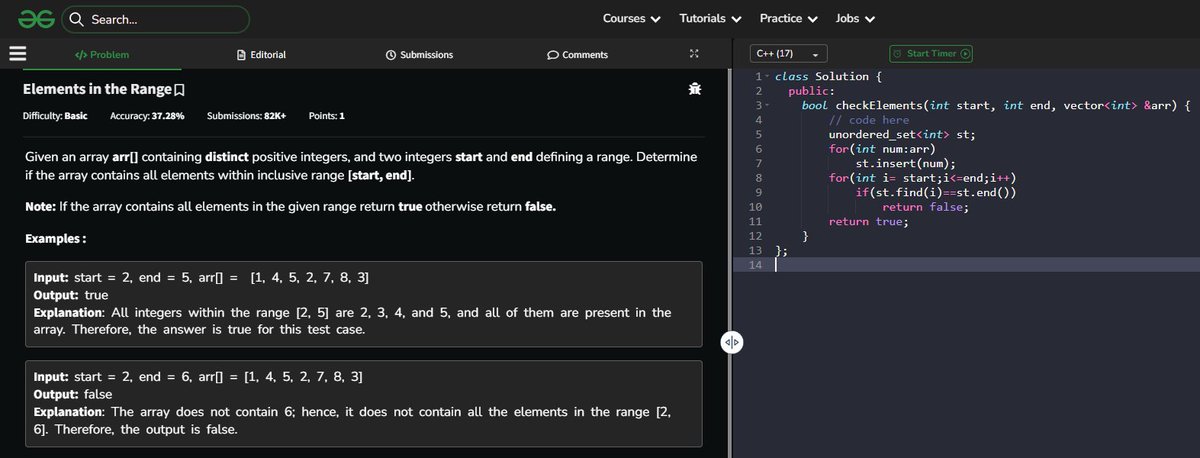The image size is (1200, 458).
Task: Click line number 10 in the editor gutter
Action: point(755,207)
